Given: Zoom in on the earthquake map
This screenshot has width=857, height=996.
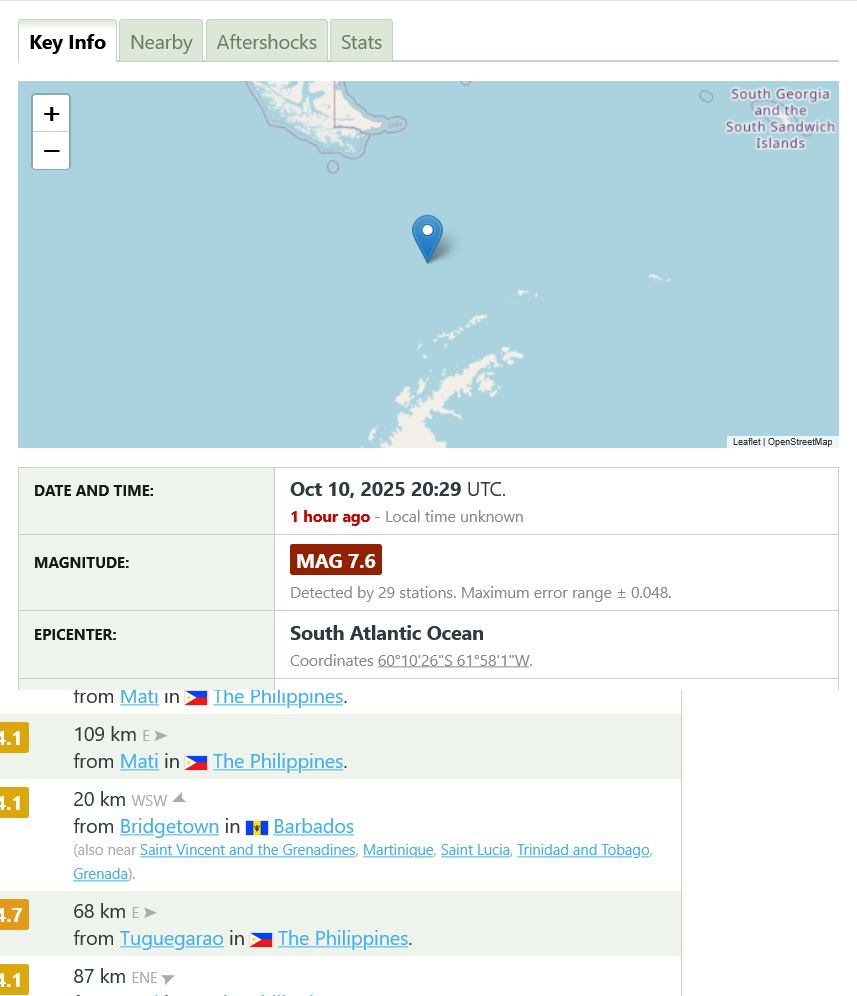Looking at the screenshot, I should coord(51,114).
